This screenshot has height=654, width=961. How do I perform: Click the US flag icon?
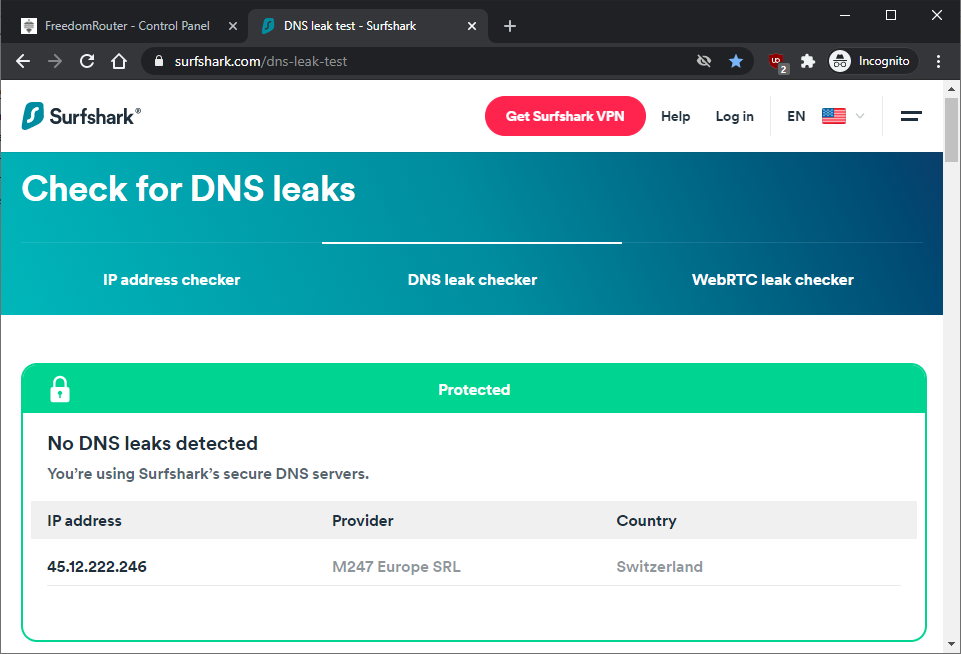(834, 116)
